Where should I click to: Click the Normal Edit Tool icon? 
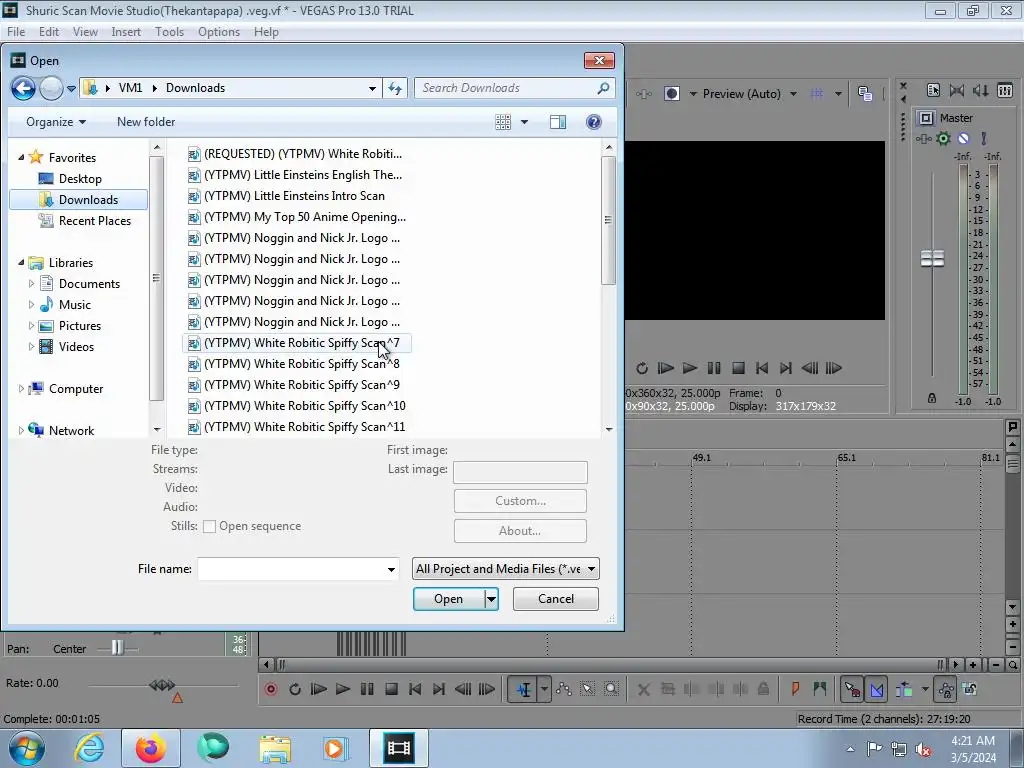coord(524,689)
